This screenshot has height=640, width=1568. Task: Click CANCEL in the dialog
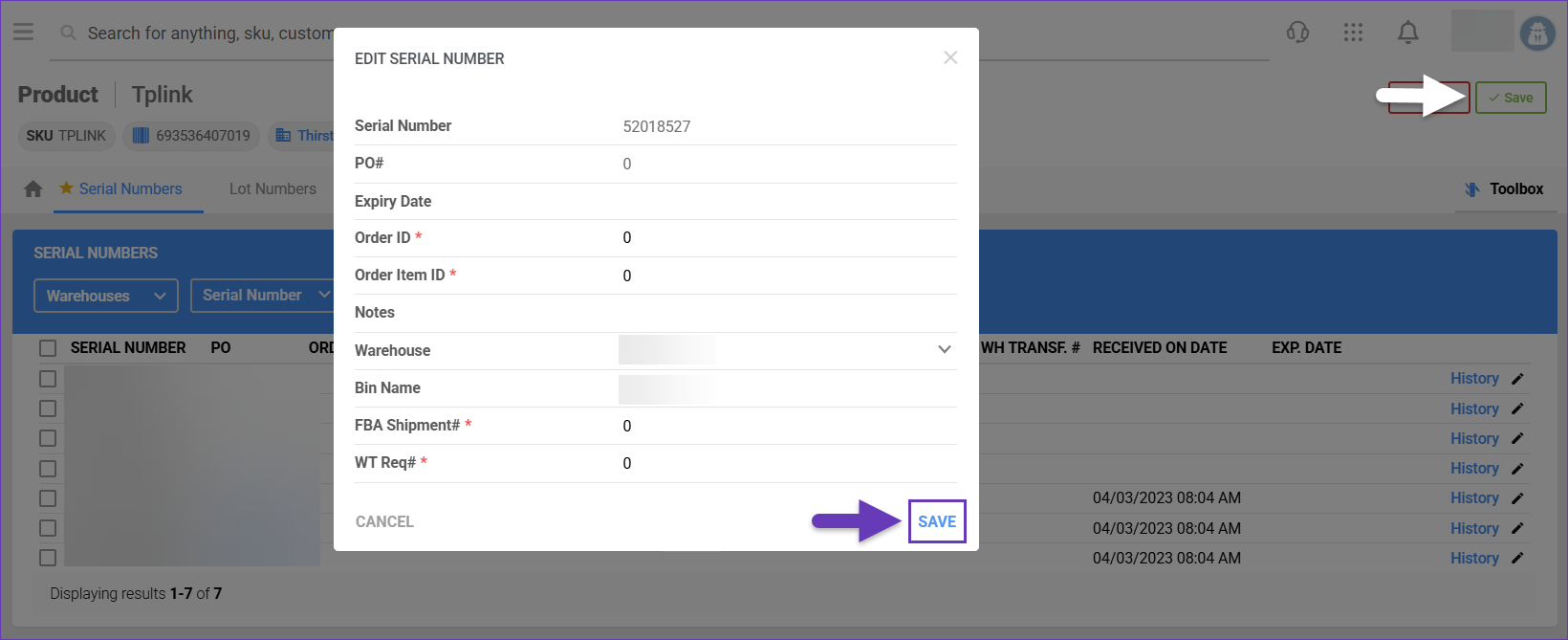point(384,521)
